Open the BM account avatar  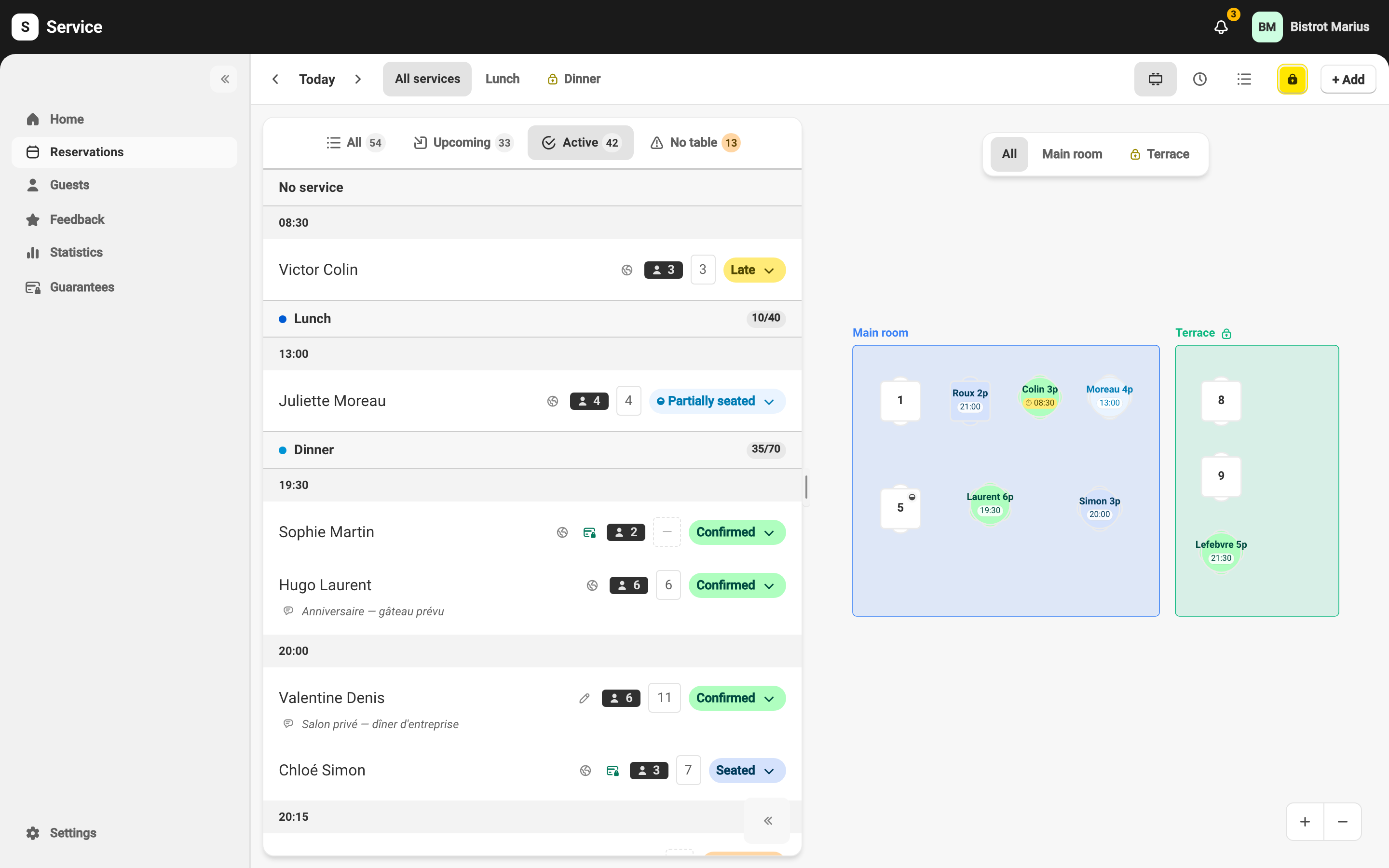click(x=1267, y=27)
